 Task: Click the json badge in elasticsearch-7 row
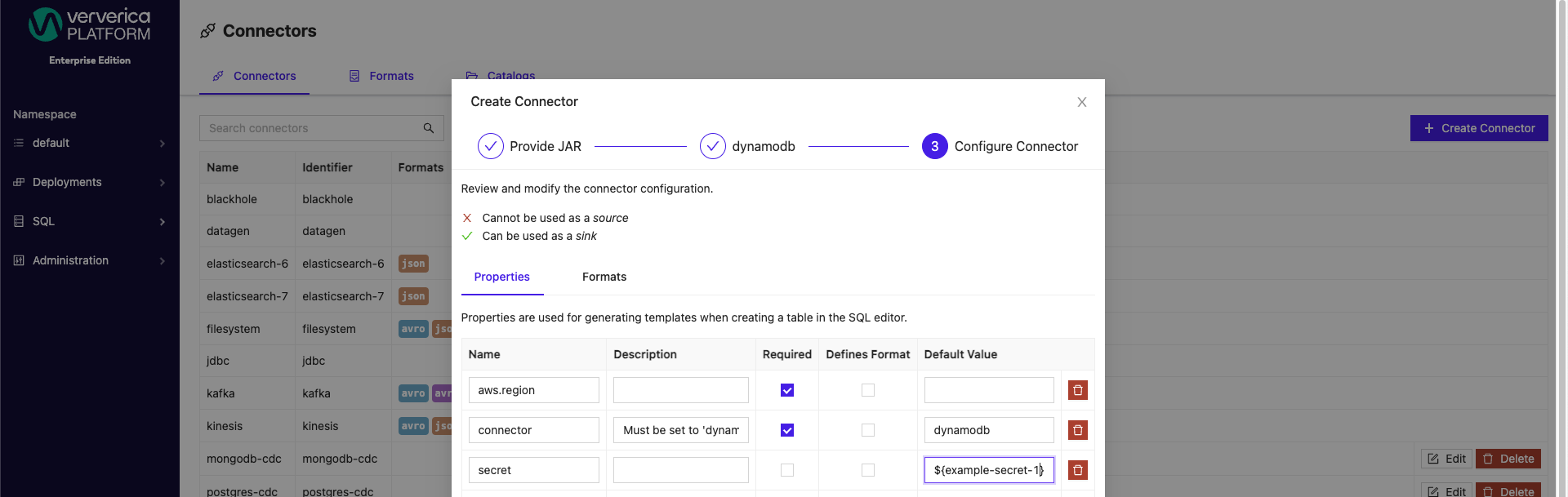[413, 296]
